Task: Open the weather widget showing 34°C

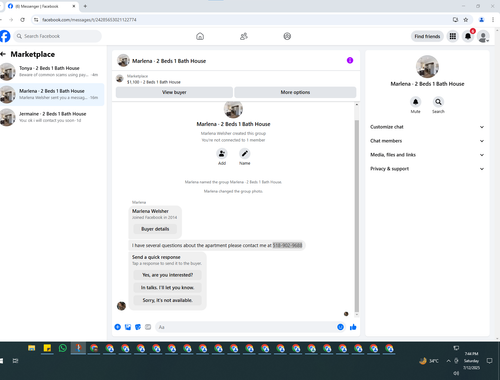Action: pyautogui.click(x=428, y=361)
